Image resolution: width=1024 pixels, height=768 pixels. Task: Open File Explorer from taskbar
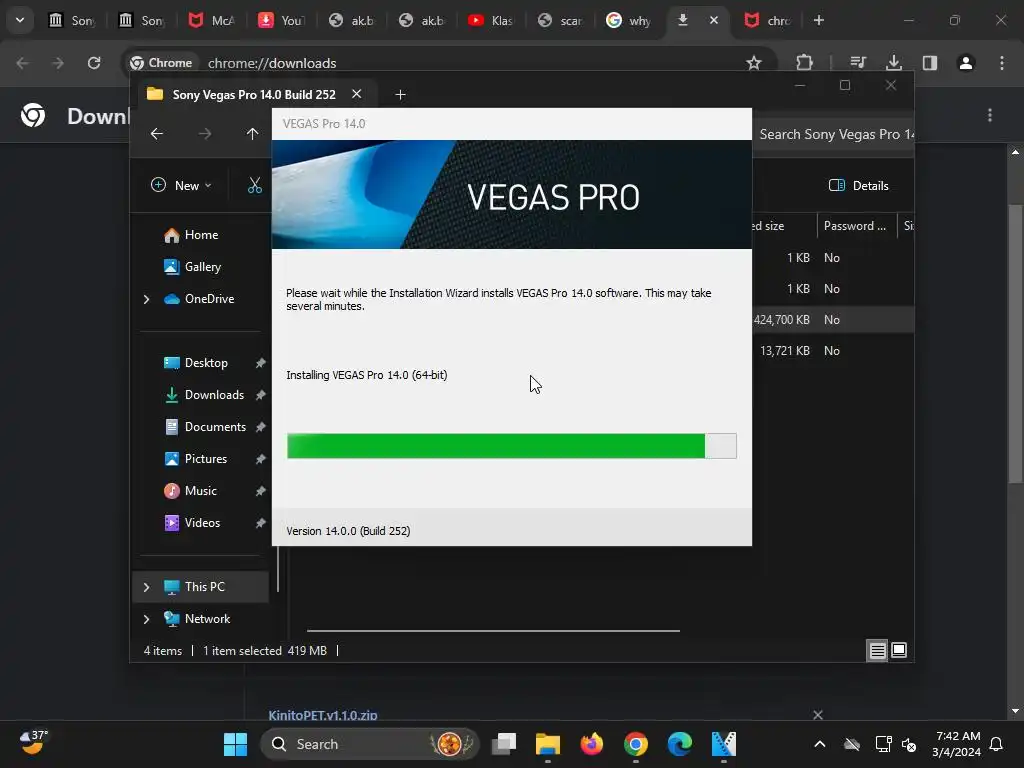(x=548, y=744)
